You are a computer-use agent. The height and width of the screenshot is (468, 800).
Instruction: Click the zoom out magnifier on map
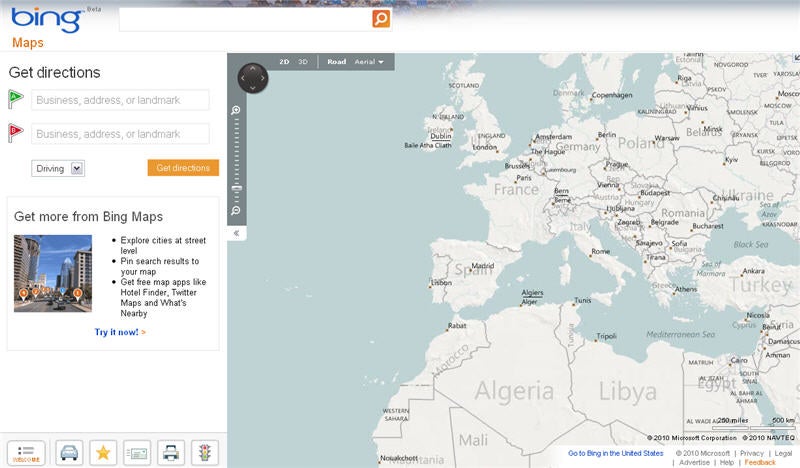pyautogui.click(x=236, y=210)
